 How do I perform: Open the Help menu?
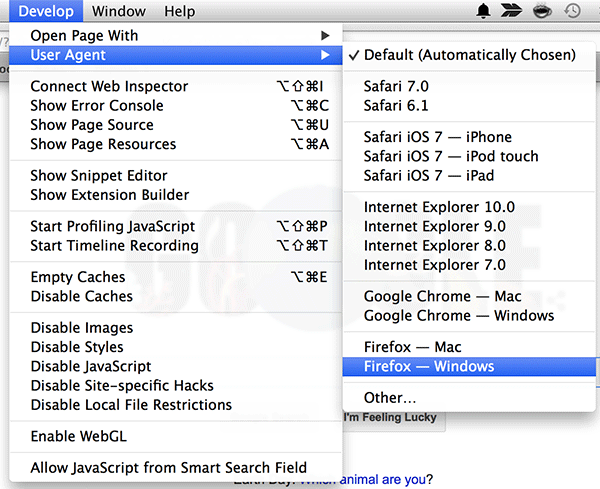click(x=180, y=12)
